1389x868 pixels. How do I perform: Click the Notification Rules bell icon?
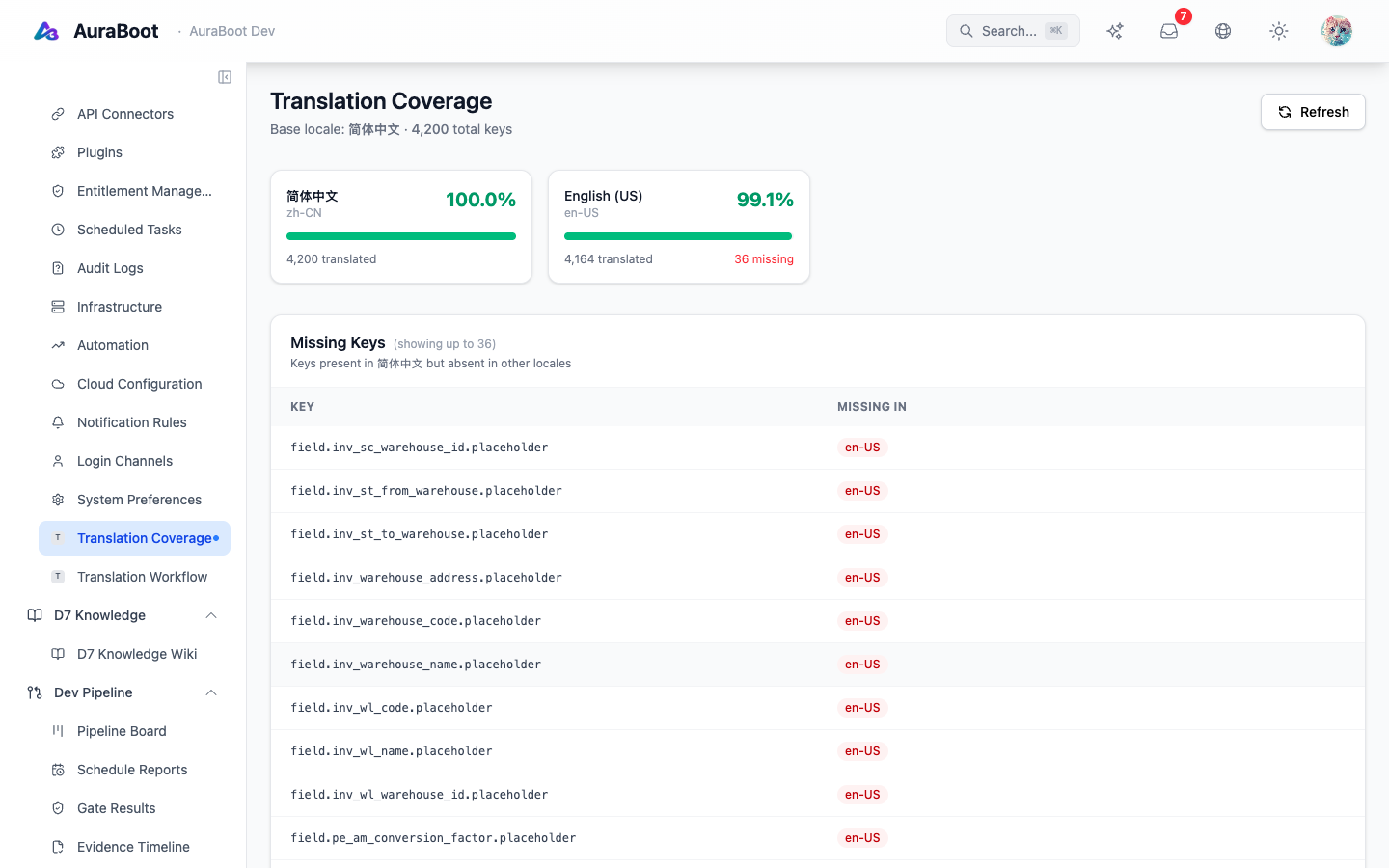pyautogui.click(x=58, y=422)
